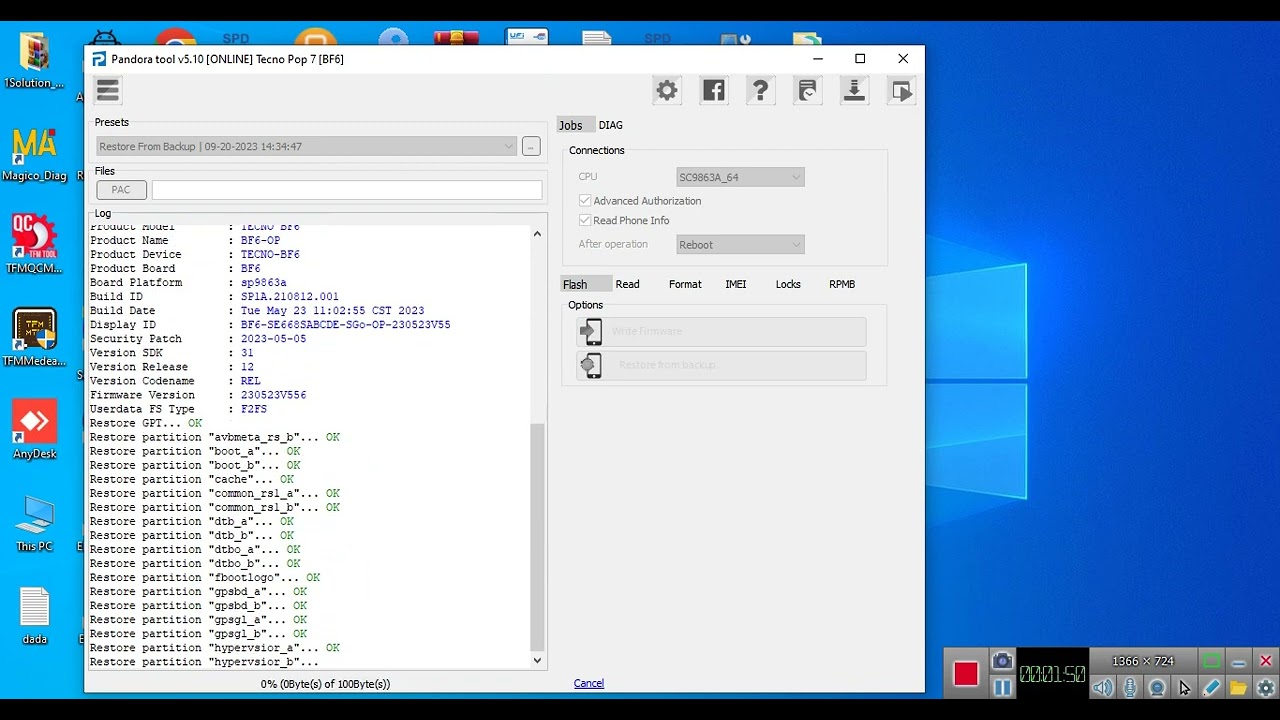Image resolution: width=1280 pixels, height=720 pixels.
Task: Click the Write Firmware button label
Action: point(647,331)
